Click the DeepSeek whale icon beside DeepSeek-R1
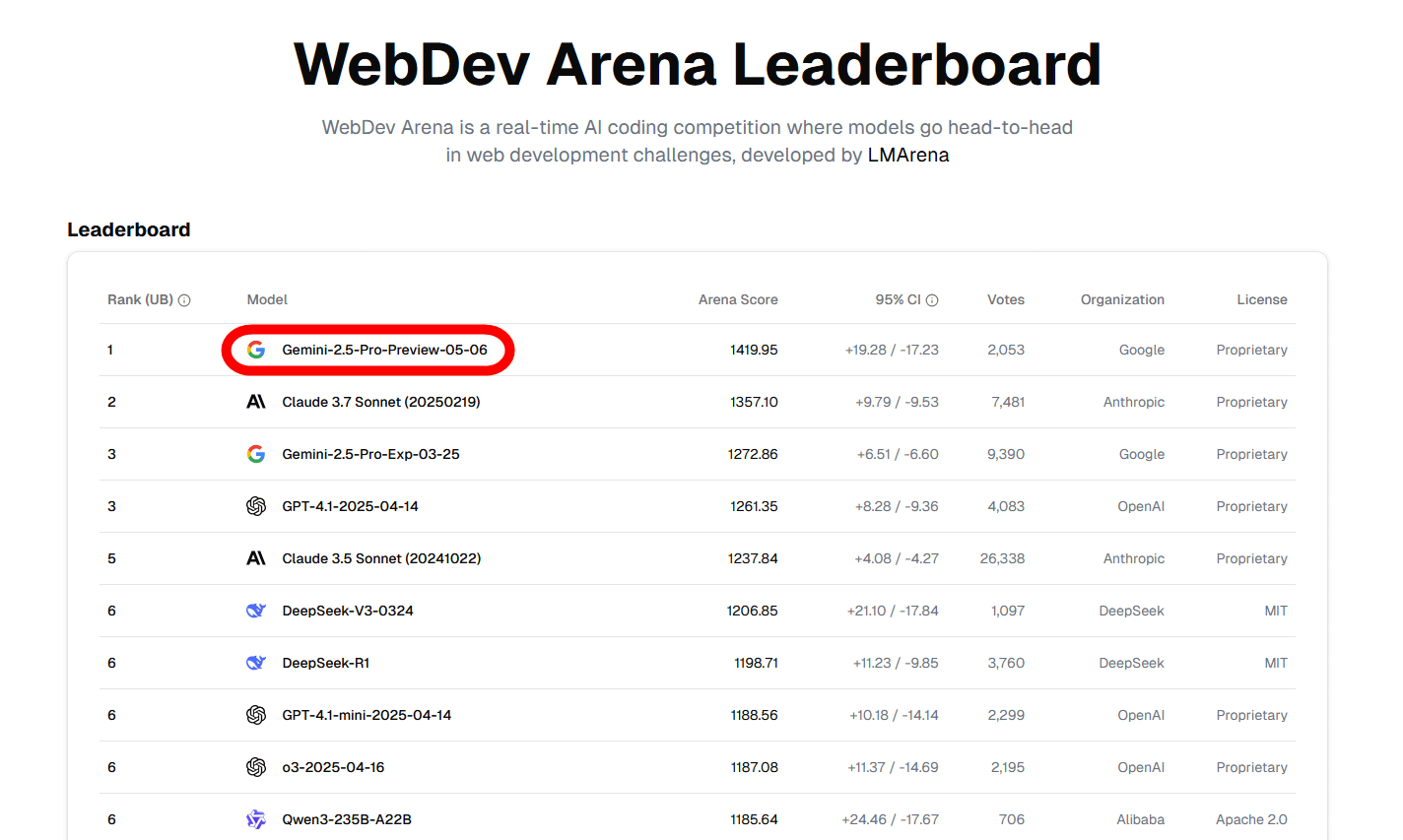 tap(256, 663)
